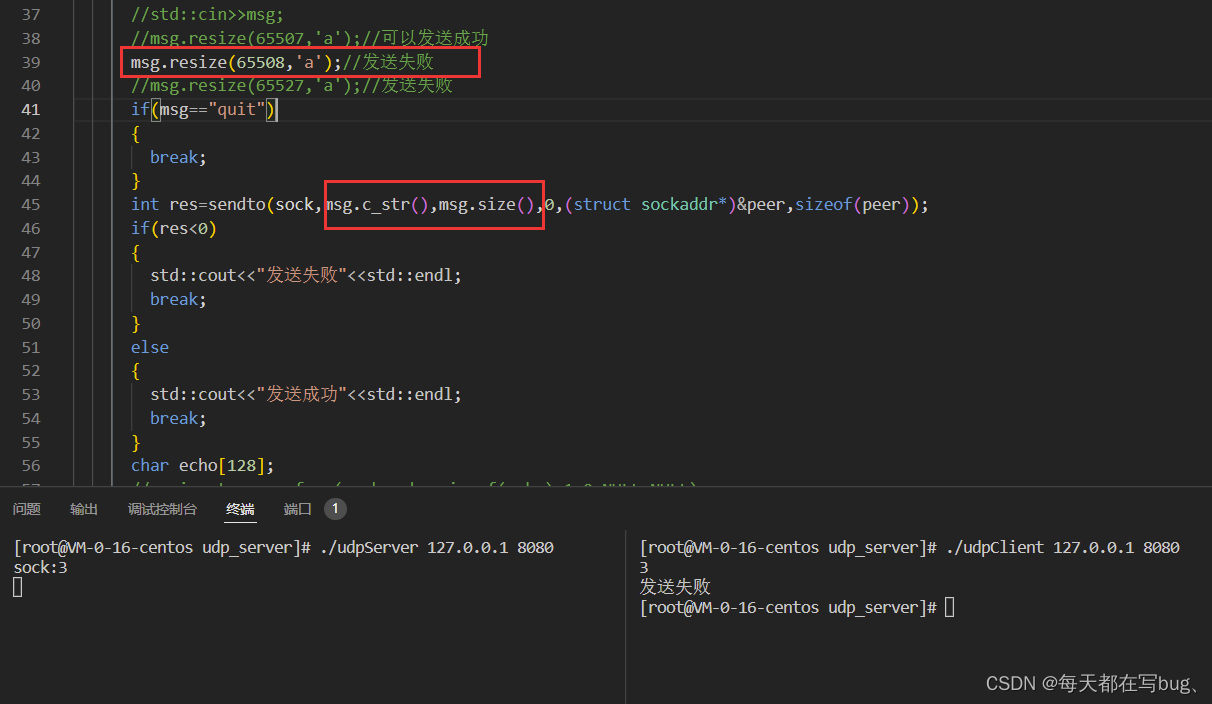Open the 调试控制台 tab
1212x704 pixels.
pos(162,509)
